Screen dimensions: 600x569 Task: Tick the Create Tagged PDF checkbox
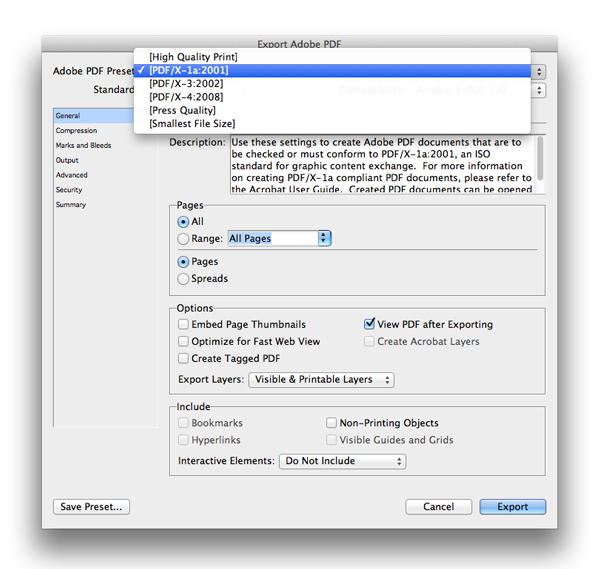[x=183, y=359]
